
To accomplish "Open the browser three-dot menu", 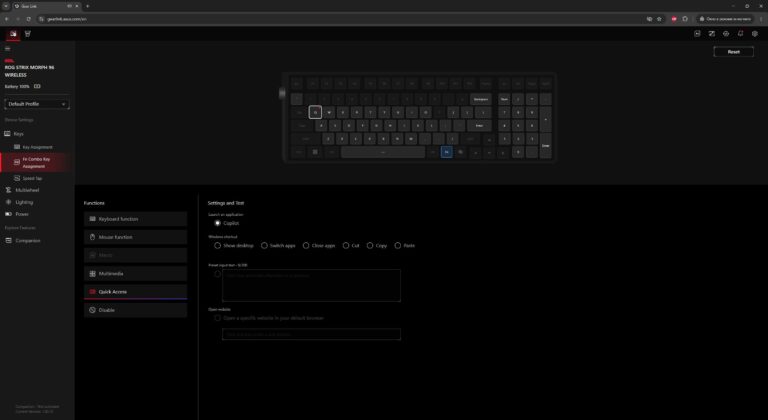I will [x=761, y=19].
